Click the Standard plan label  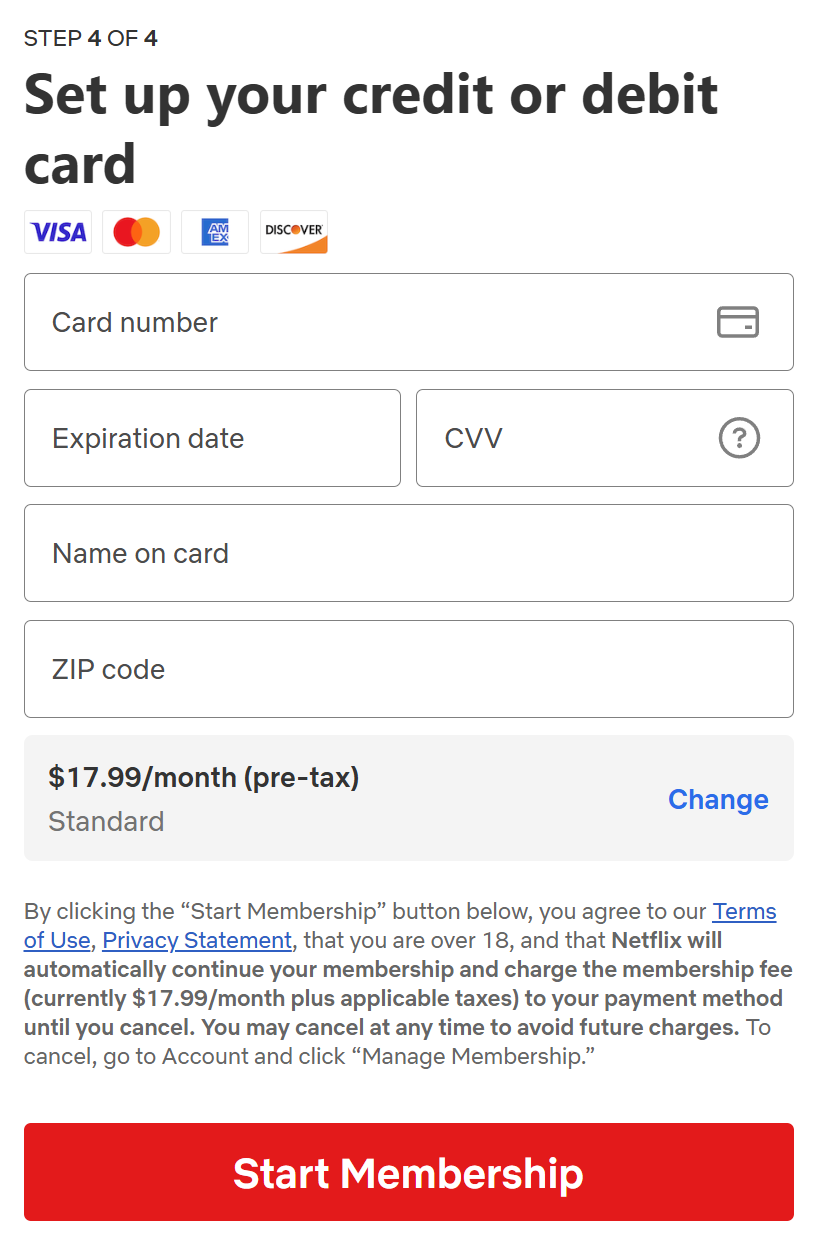(106, 821)
